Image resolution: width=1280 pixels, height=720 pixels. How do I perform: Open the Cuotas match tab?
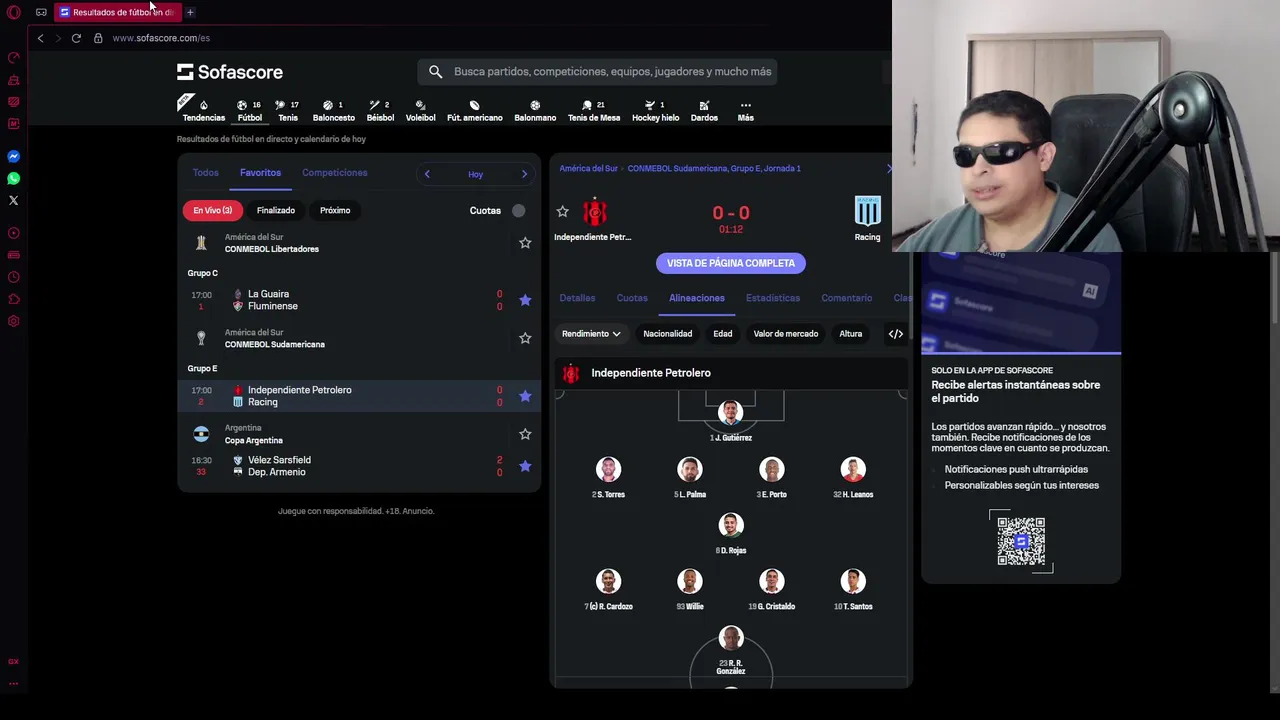(632, 298)
